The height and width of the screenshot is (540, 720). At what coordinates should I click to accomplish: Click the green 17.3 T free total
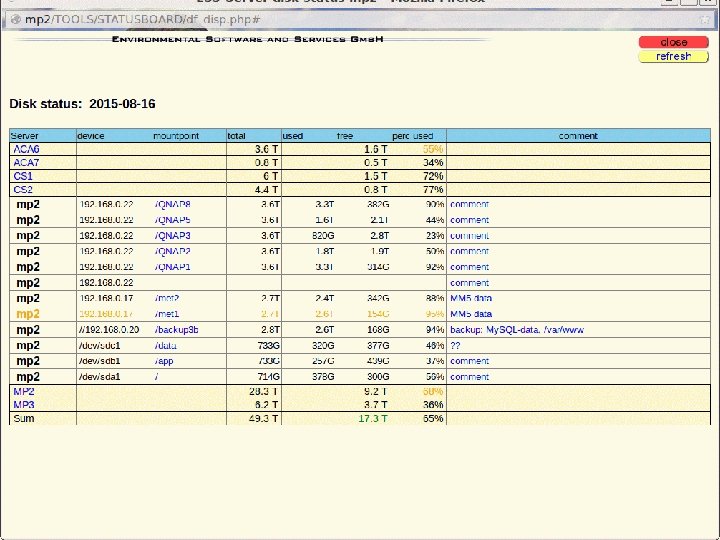click(372, 418)
